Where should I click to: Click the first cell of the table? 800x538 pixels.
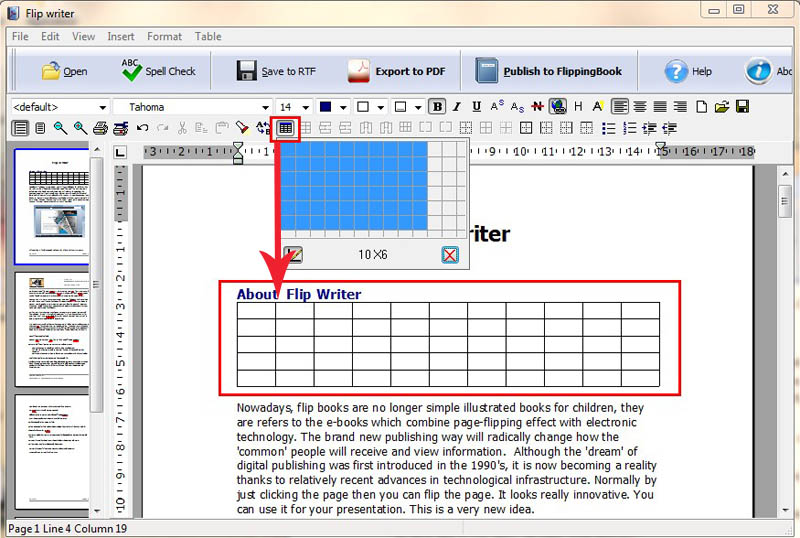click(256, 311)
